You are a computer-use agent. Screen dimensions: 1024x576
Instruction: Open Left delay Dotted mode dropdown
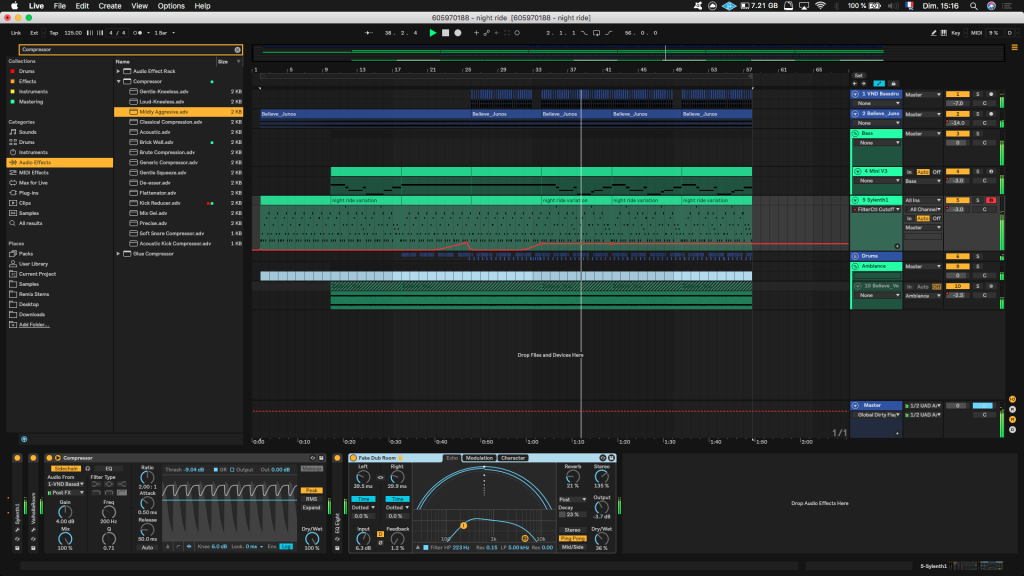click(x=363, y=507)
